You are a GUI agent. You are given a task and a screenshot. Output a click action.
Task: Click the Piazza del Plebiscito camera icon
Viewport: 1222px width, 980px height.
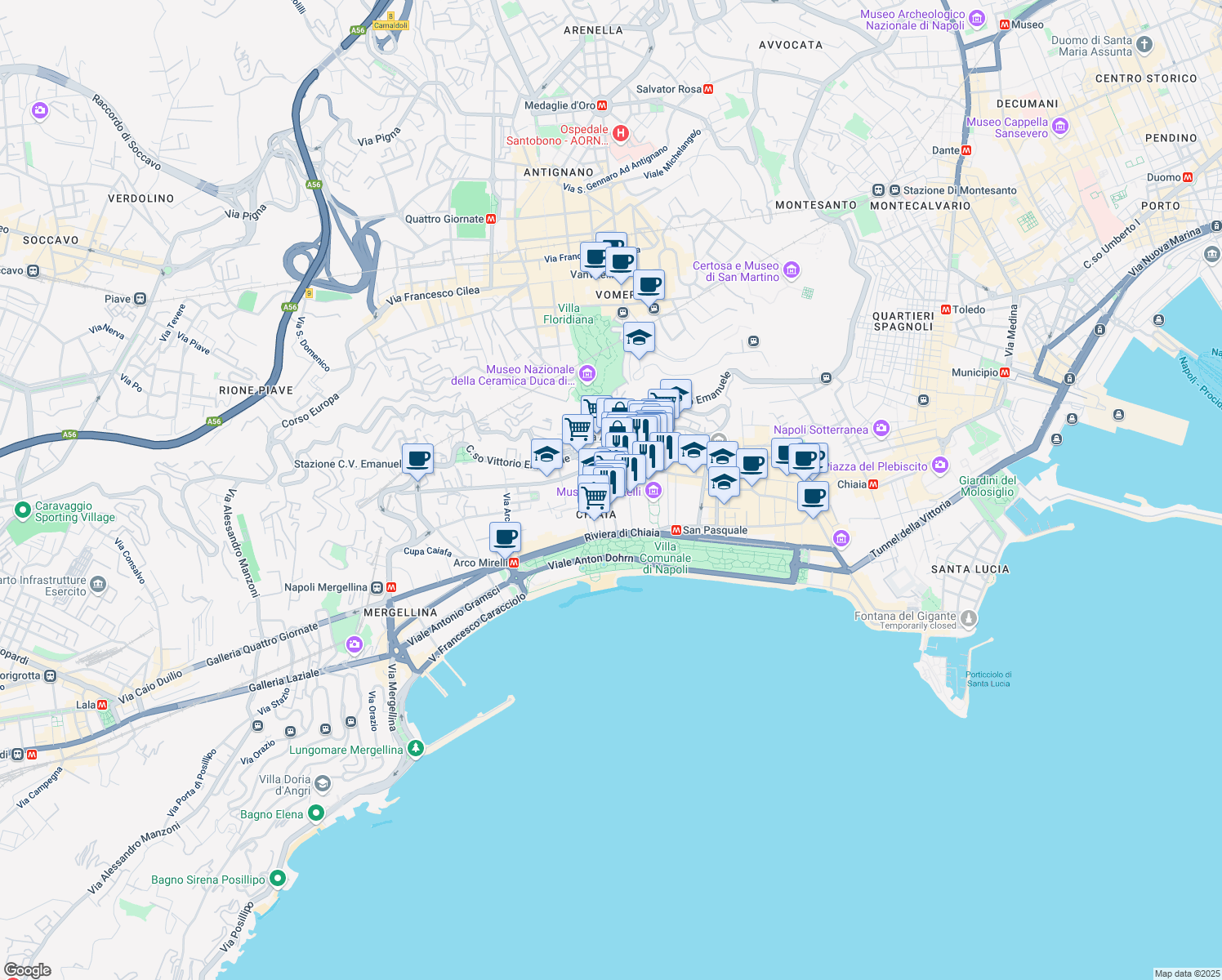click(940, 465)
